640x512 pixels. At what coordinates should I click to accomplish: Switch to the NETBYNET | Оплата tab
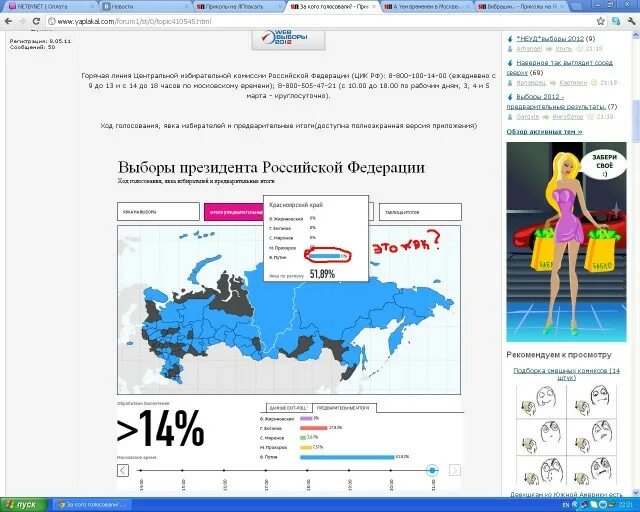(x=52, y=7)
